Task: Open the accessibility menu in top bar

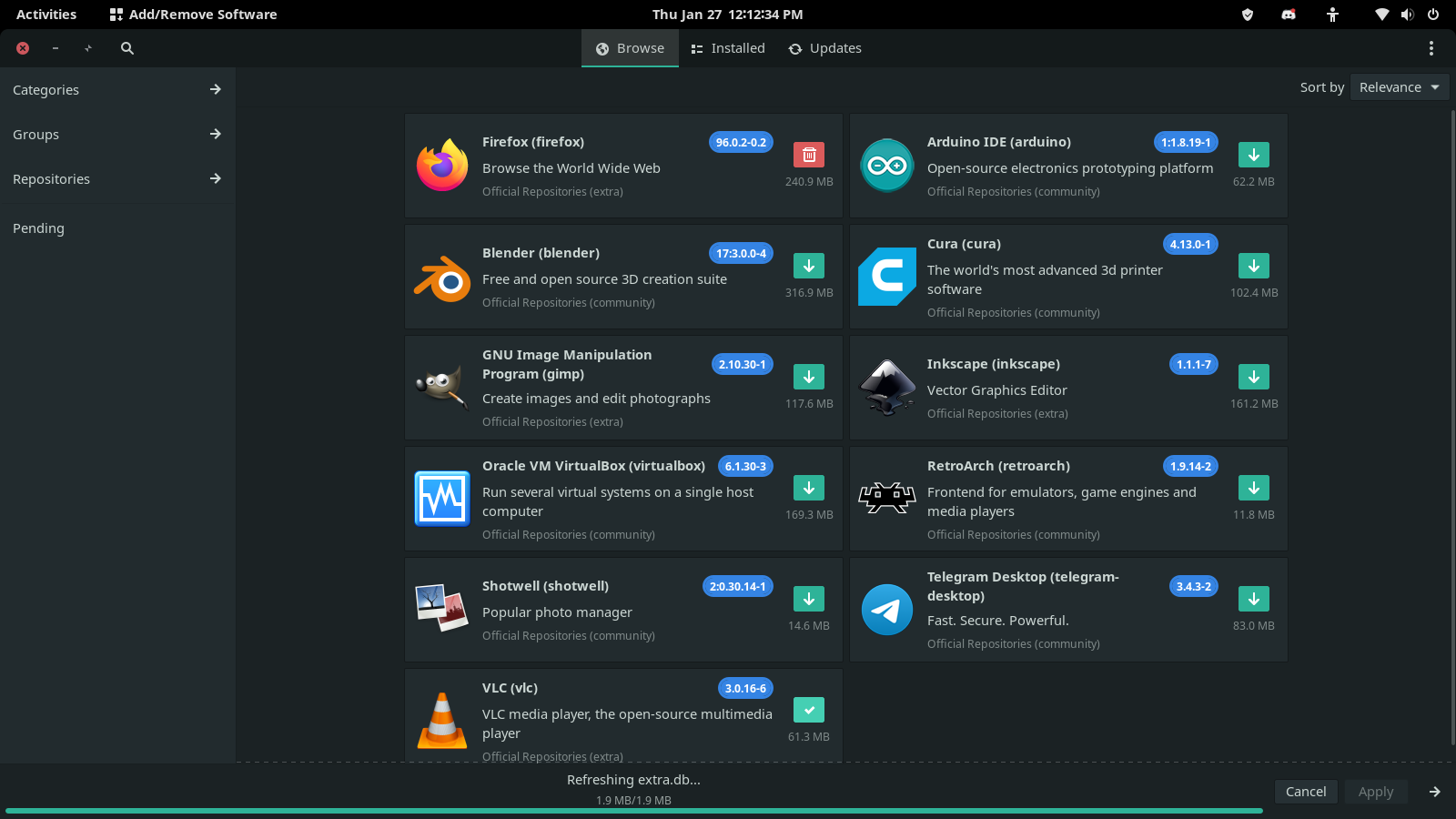Action: pos(1332,15)
